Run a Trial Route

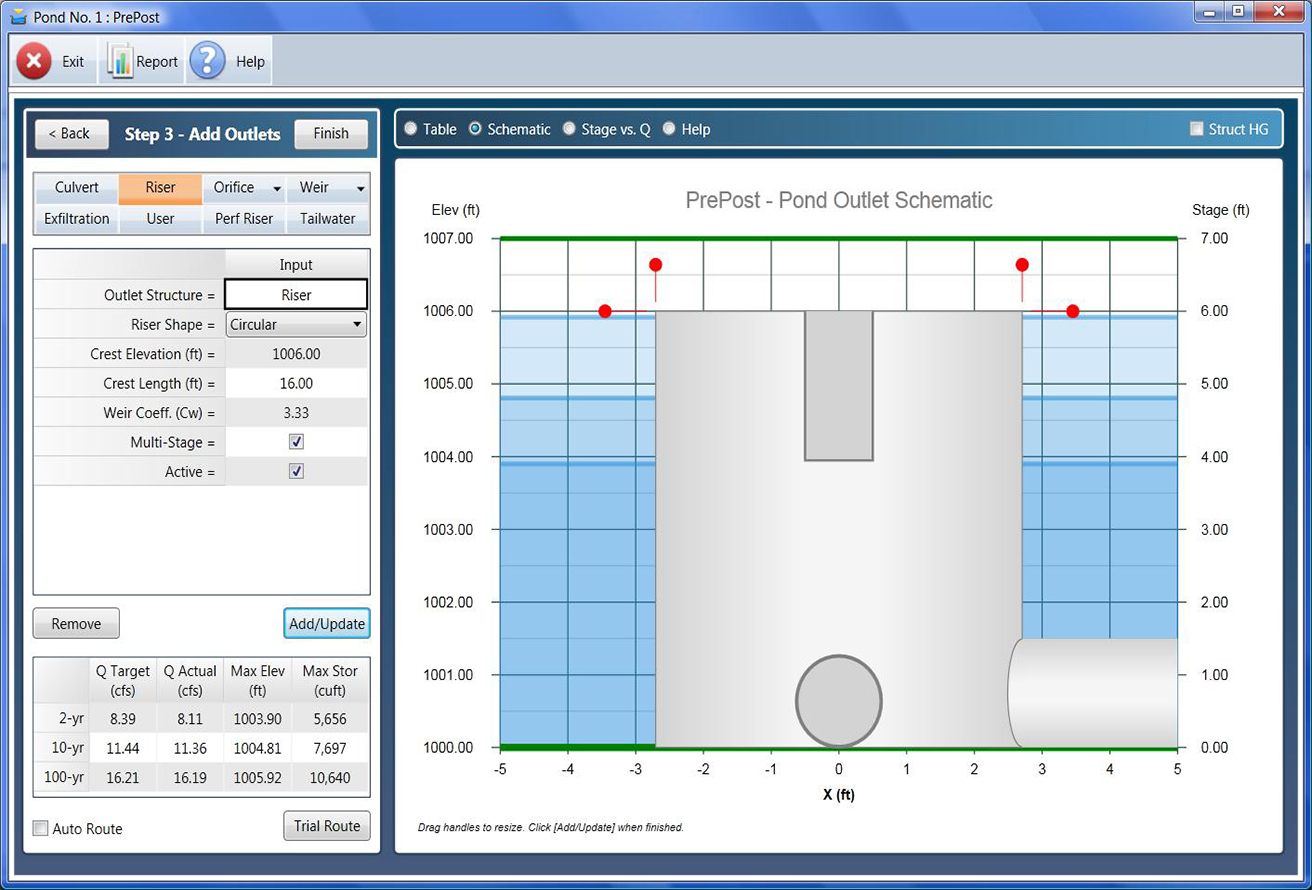click(x=327, y=825)
